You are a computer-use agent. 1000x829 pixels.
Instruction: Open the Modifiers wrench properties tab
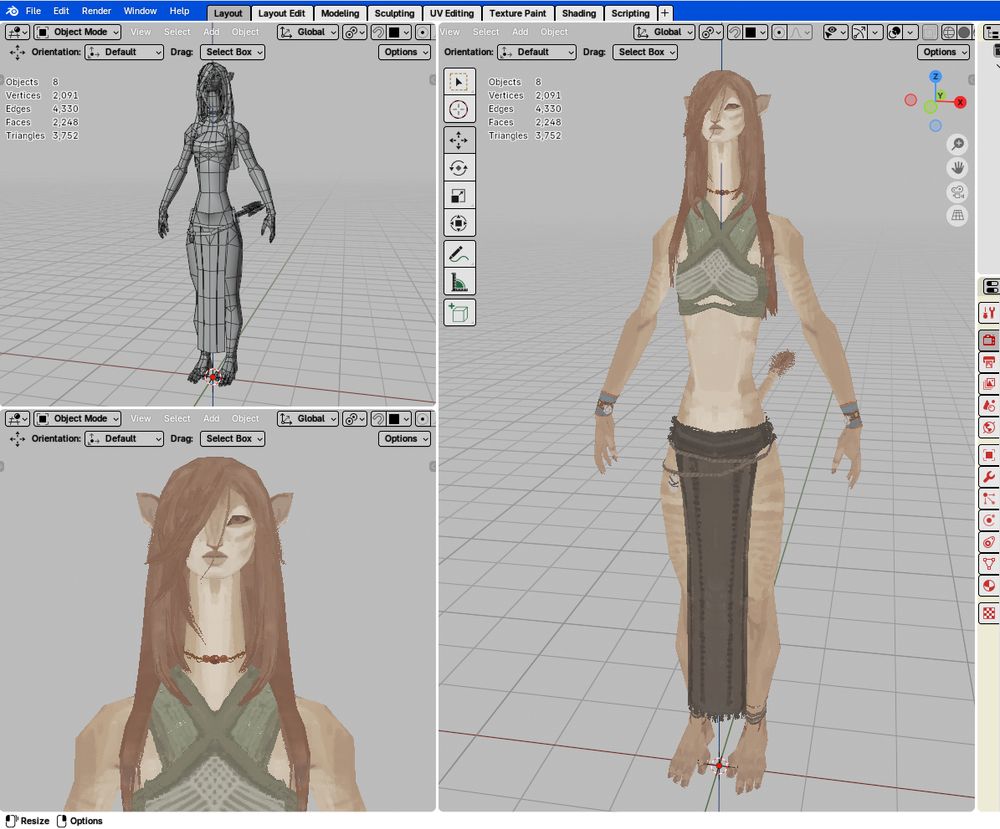point(989,476)
